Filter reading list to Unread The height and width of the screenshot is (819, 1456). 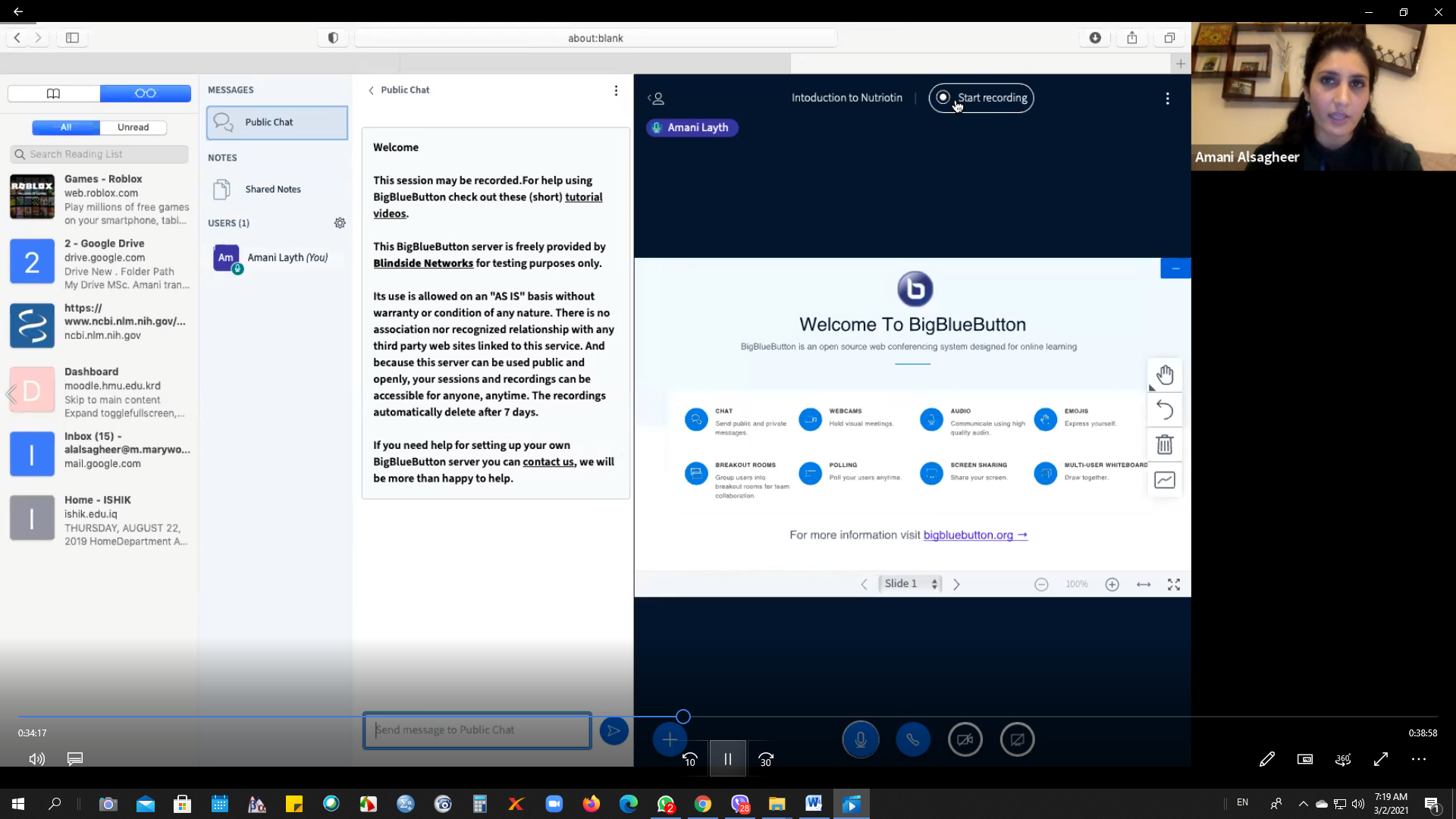click(133, 127)
